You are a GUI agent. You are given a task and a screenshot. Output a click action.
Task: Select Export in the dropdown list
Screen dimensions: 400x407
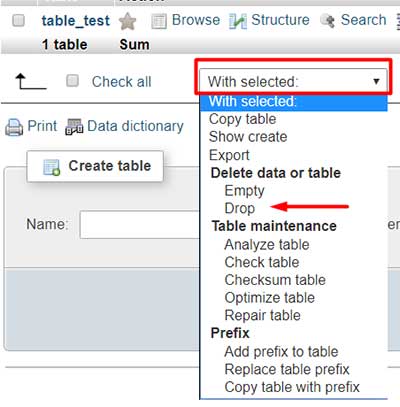coord(229,155)
